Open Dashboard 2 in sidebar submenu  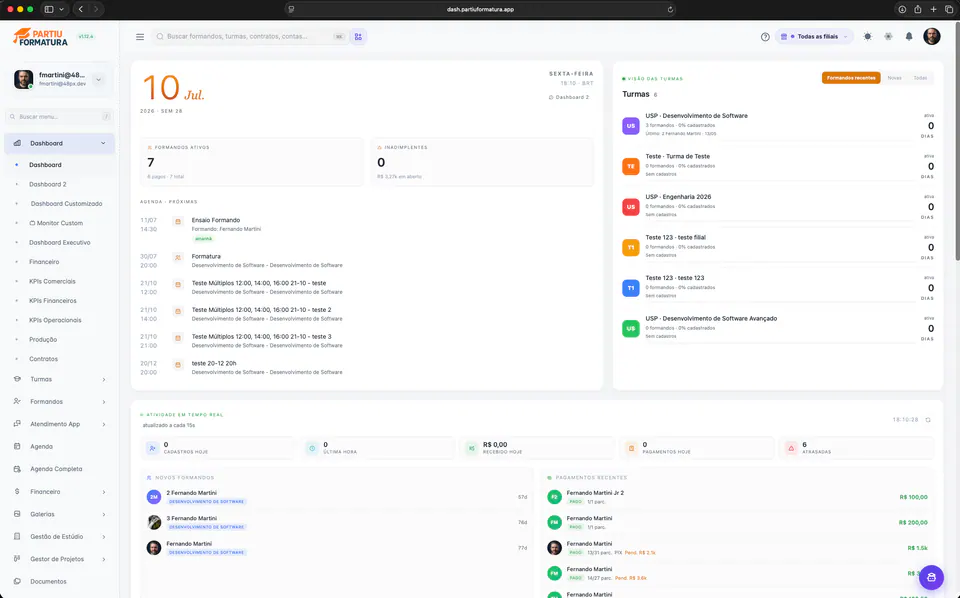[x=48, y=184]
